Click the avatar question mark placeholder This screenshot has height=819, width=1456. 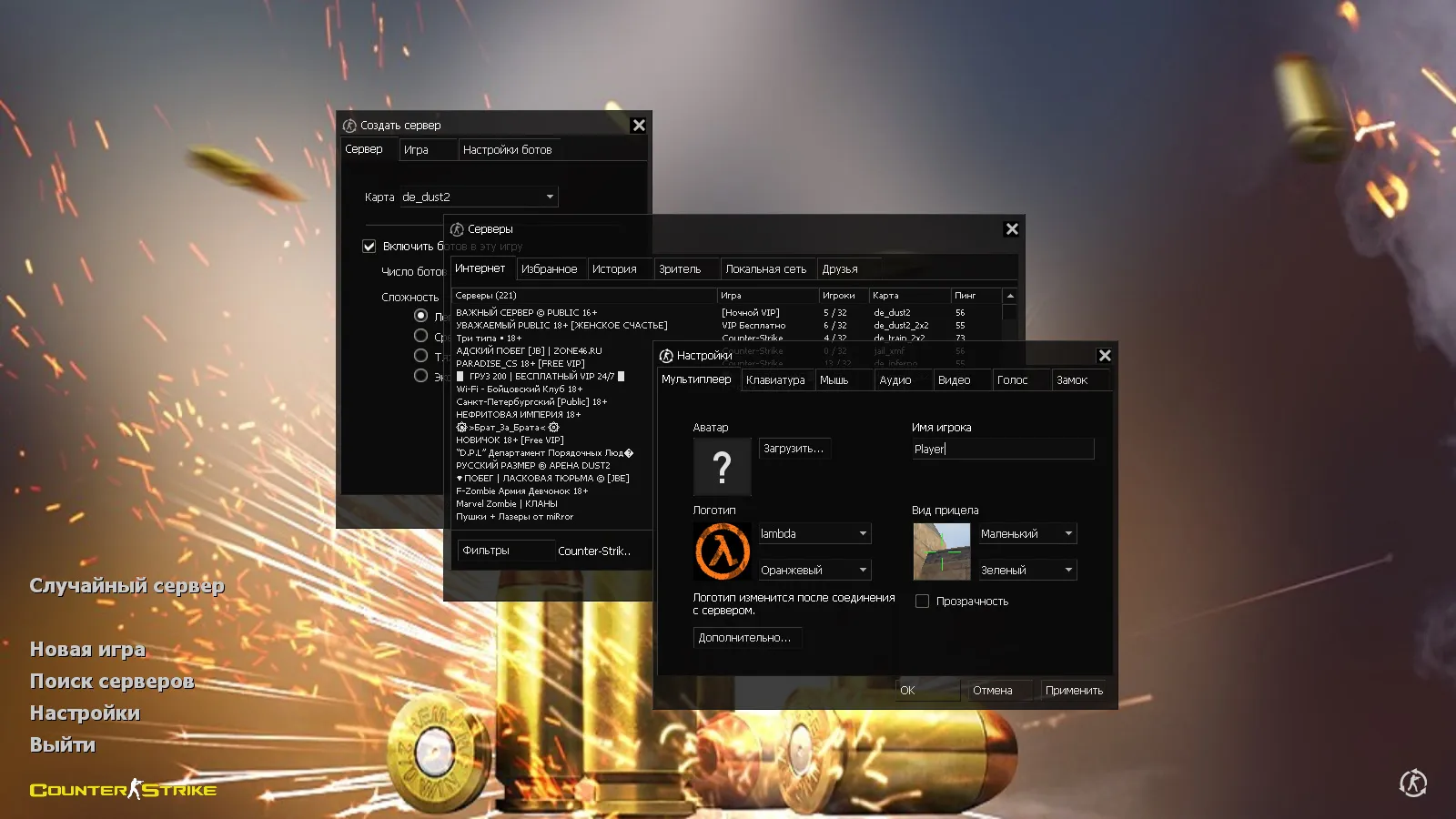point(722,466)
